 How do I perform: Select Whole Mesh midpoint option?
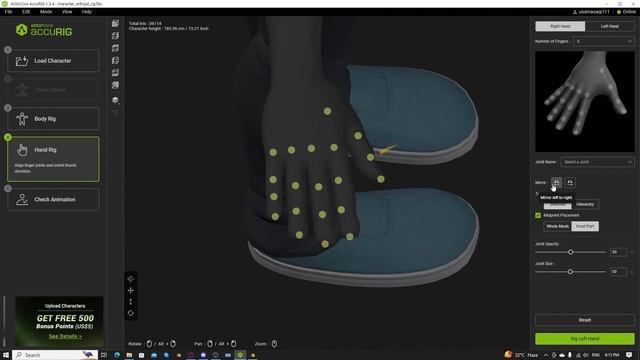[x=557, y=226]
